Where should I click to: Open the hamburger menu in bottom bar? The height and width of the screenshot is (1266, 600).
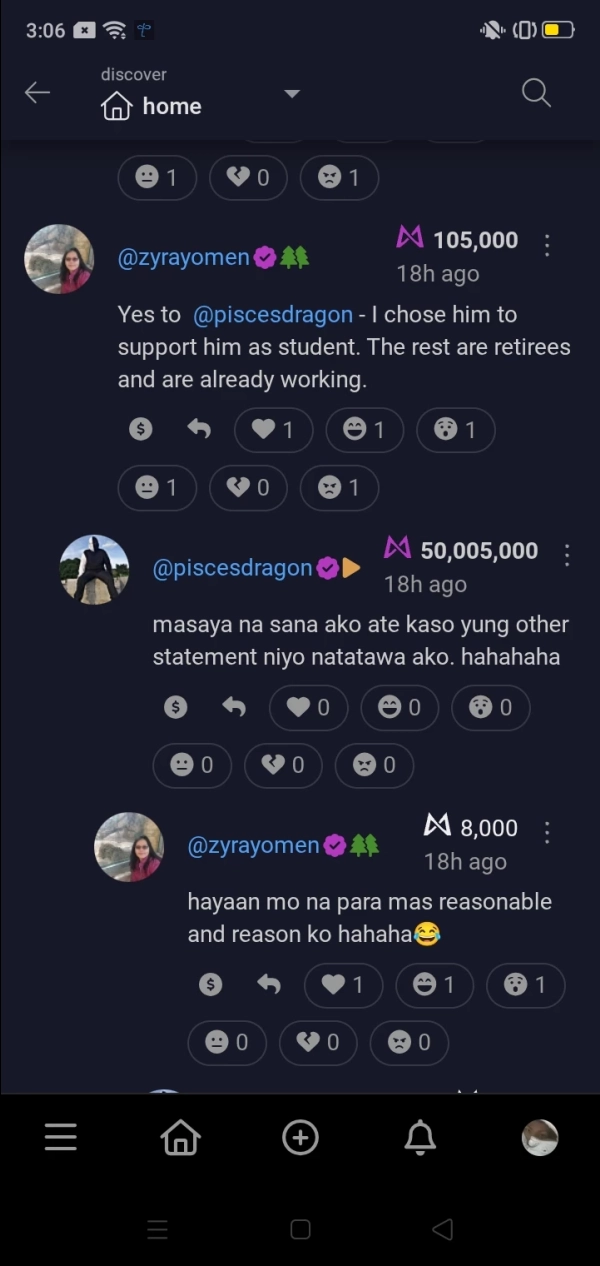60,1137
